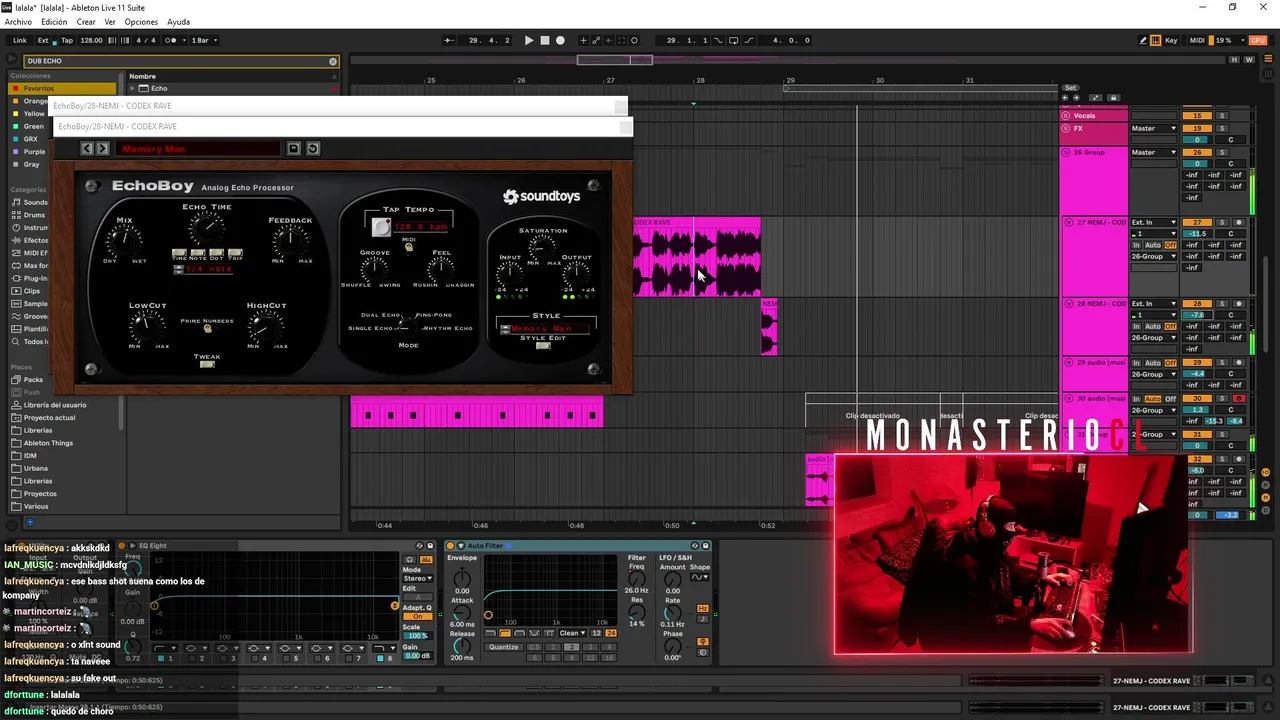Deactivate track 30 via its number button
Image resolution: width=1280 pixels, height=720 pixels.
[x=1197, y=398]
